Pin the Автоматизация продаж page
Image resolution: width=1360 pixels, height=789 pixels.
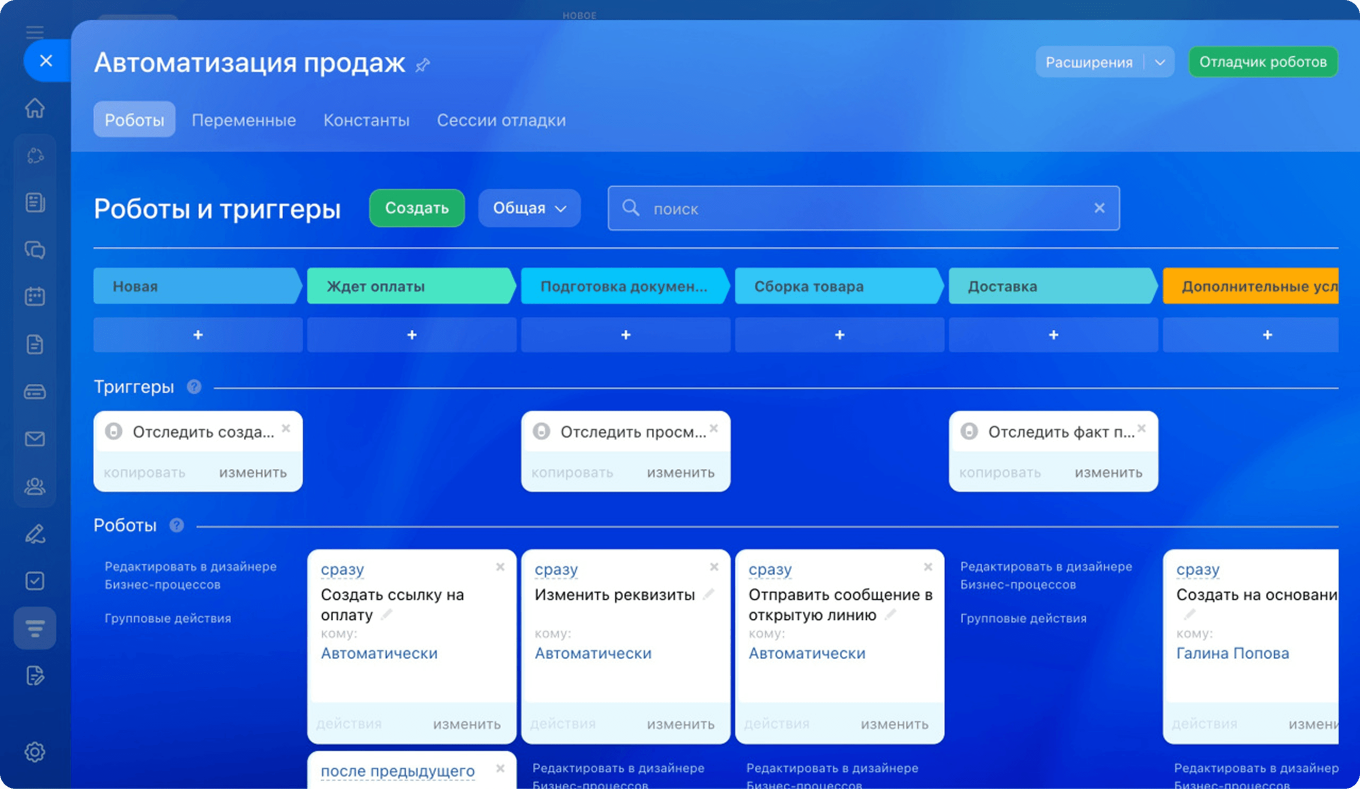tap(422, 63)
